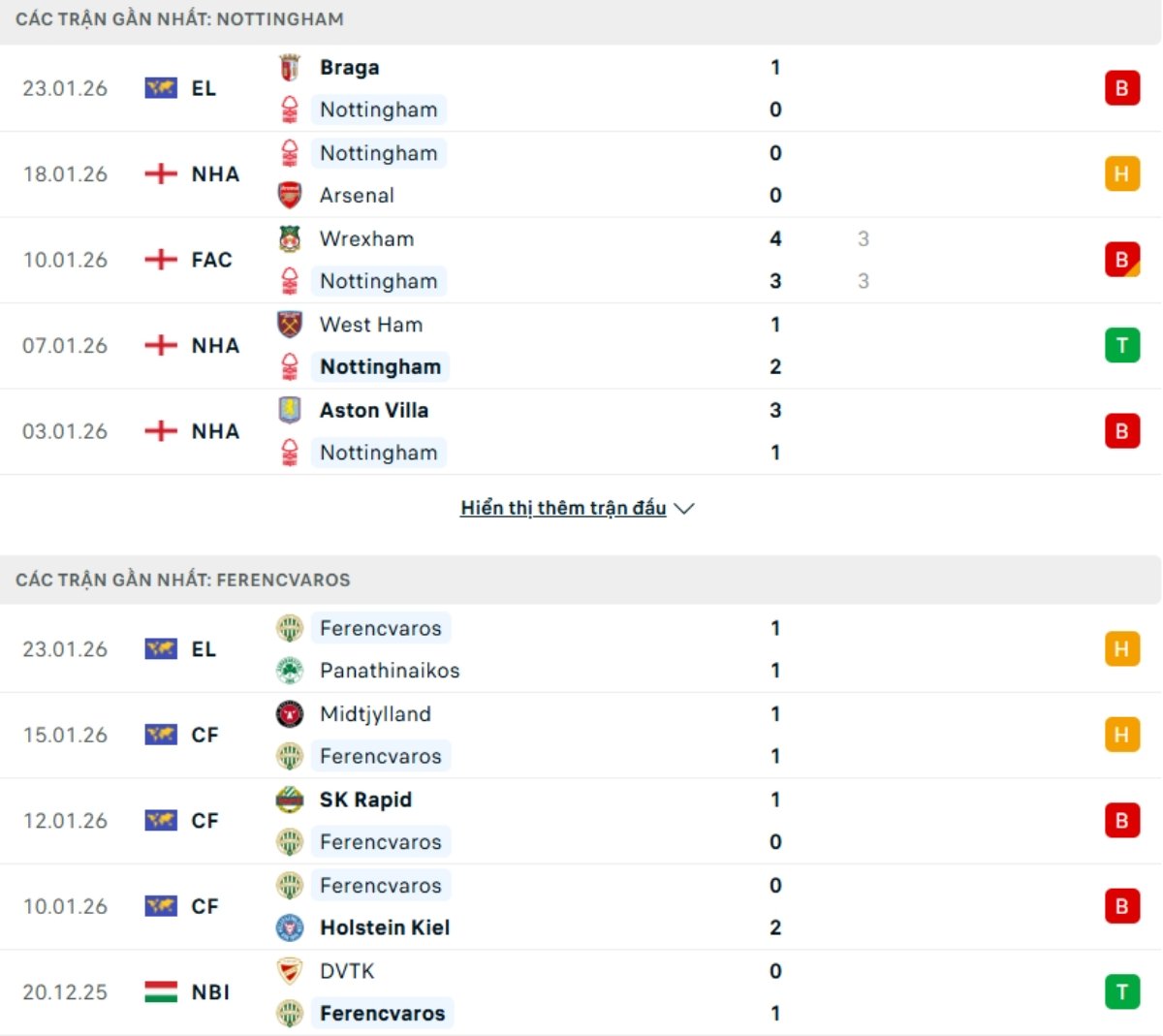Click the Panathinaikos club crest icon
1163x1036 pixels.
pos(289,671)
